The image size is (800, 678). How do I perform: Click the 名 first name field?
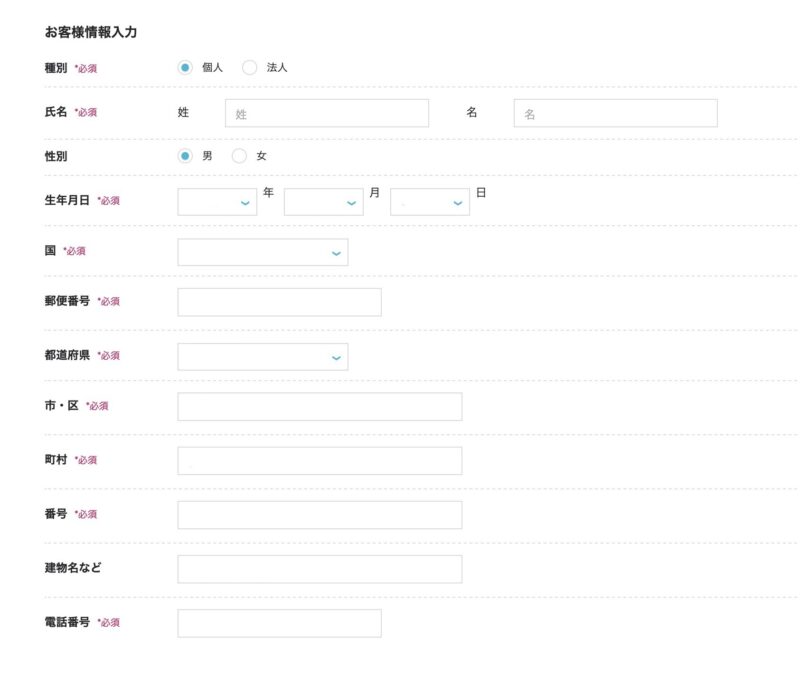615,113
